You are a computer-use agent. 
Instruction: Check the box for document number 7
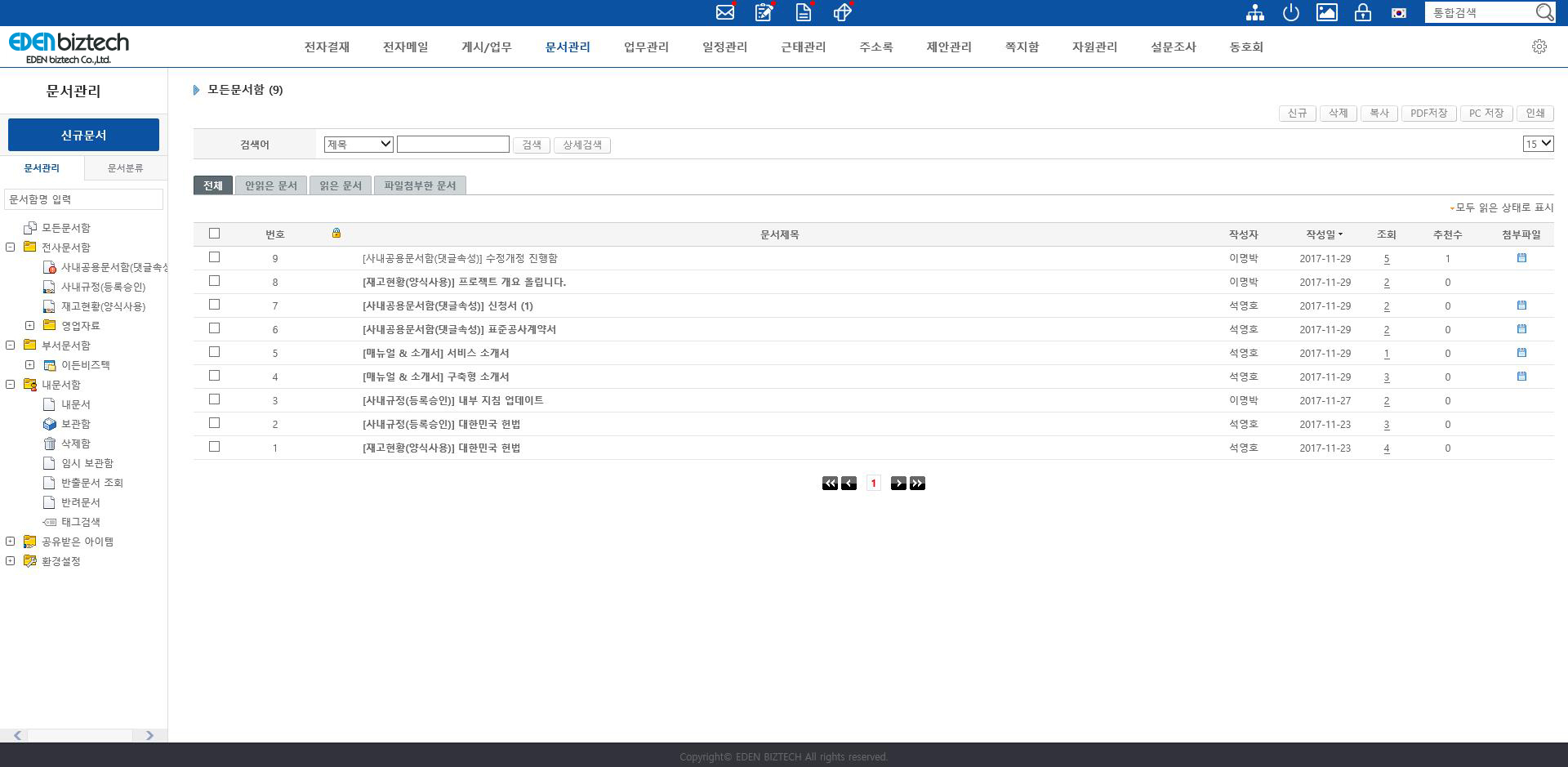[x=214, y=305]
